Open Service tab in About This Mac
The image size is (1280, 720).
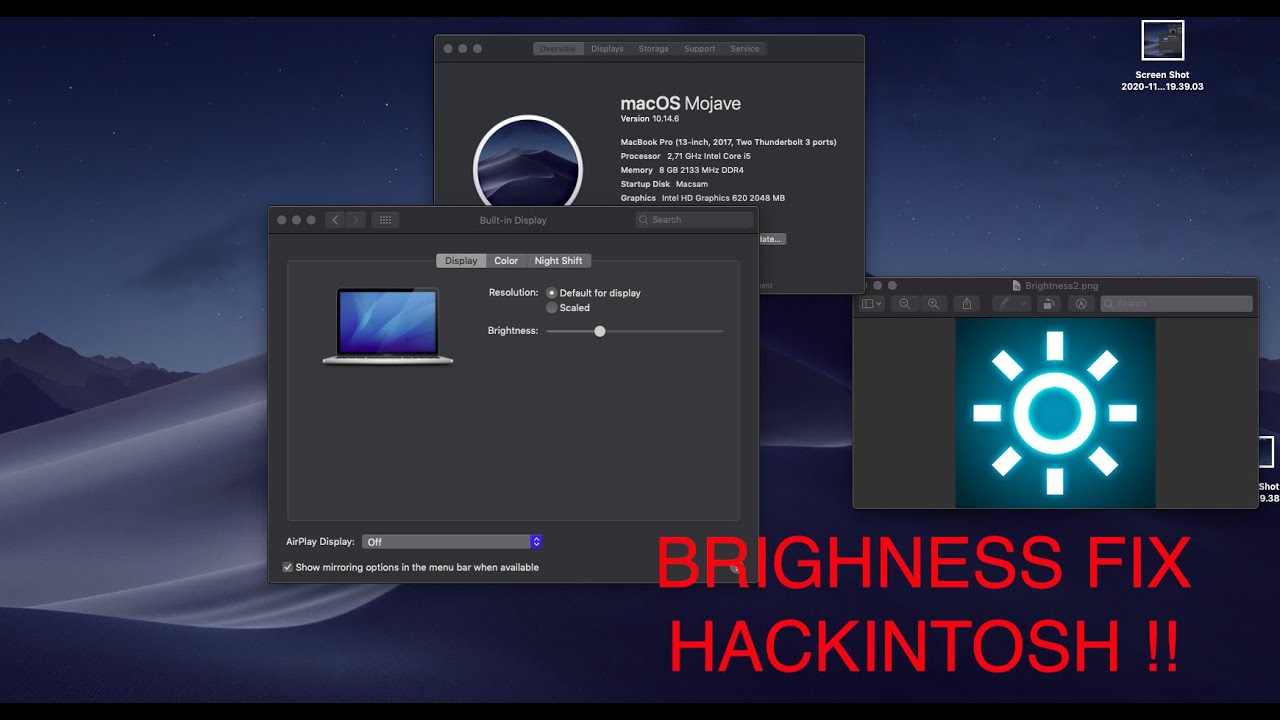pyautogui.click(x=745, y=49)
